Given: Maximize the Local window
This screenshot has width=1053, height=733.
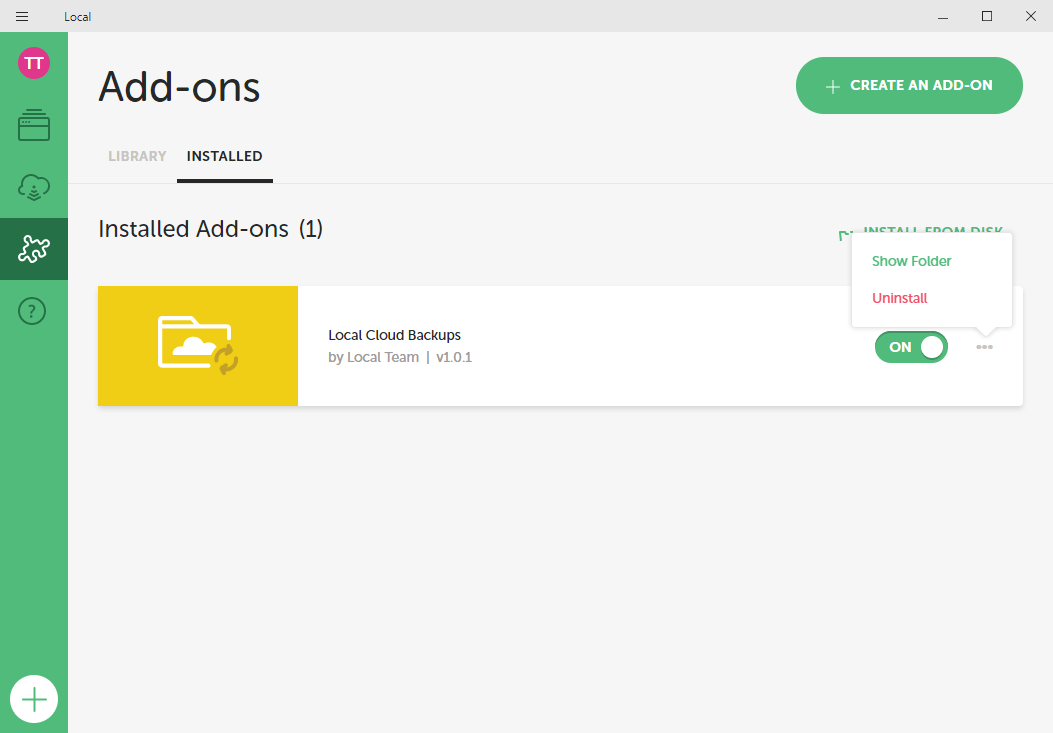Looking at the screenshot, I should [x=987, y=16].
